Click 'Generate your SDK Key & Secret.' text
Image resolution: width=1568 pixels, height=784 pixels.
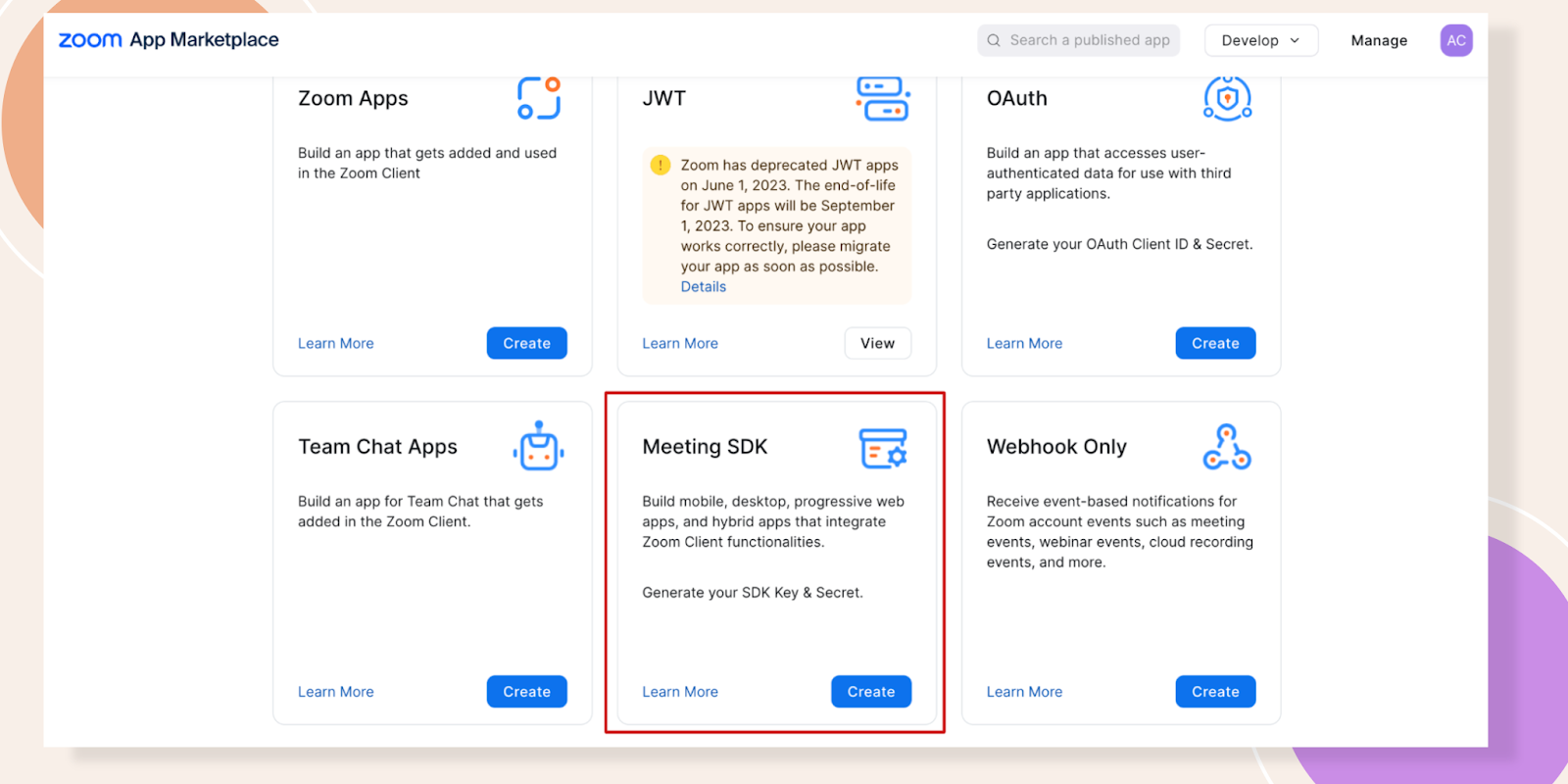pos(753,593)
